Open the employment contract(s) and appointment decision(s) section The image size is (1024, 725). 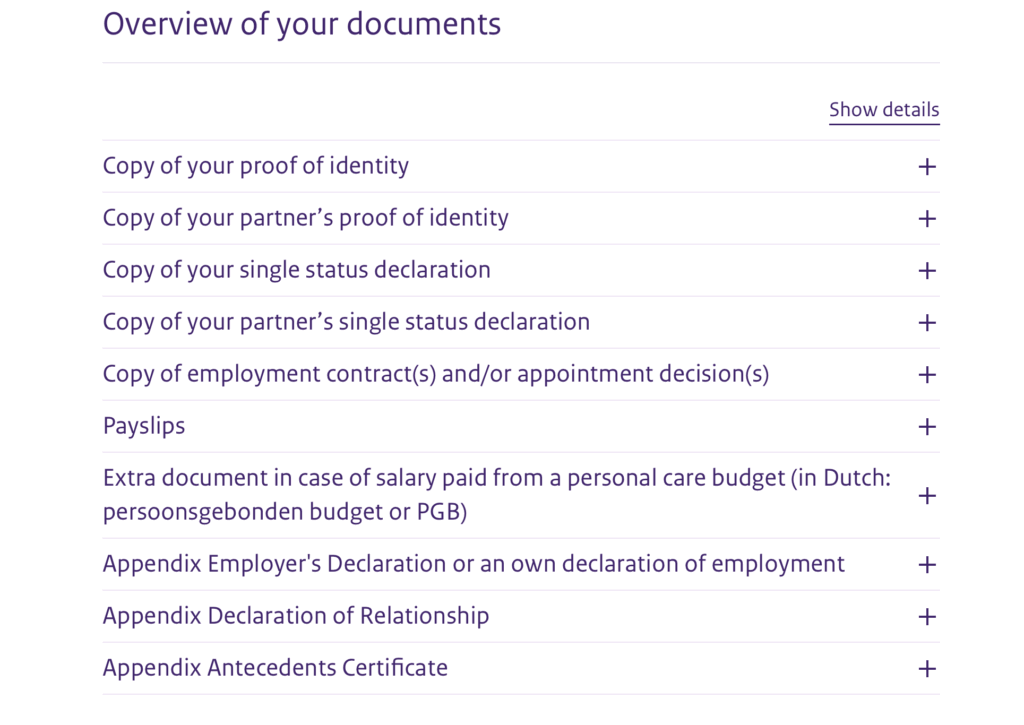pyautogui.click(x=436, y=374)
